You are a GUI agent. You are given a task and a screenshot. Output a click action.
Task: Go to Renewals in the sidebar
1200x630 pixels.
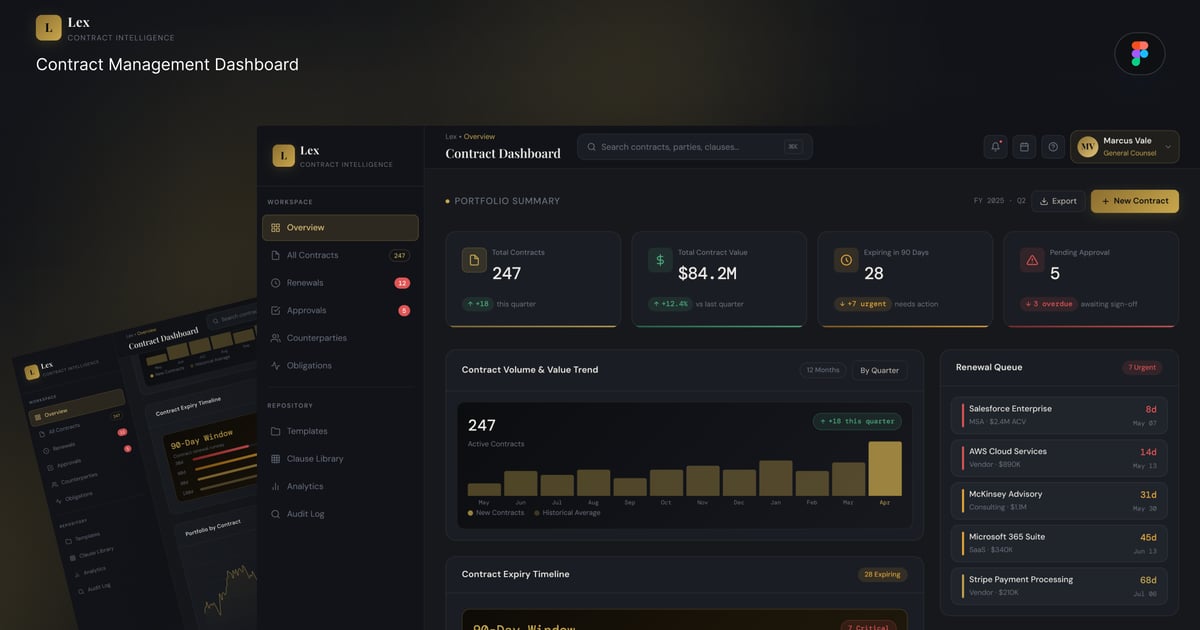coord(340,283)
